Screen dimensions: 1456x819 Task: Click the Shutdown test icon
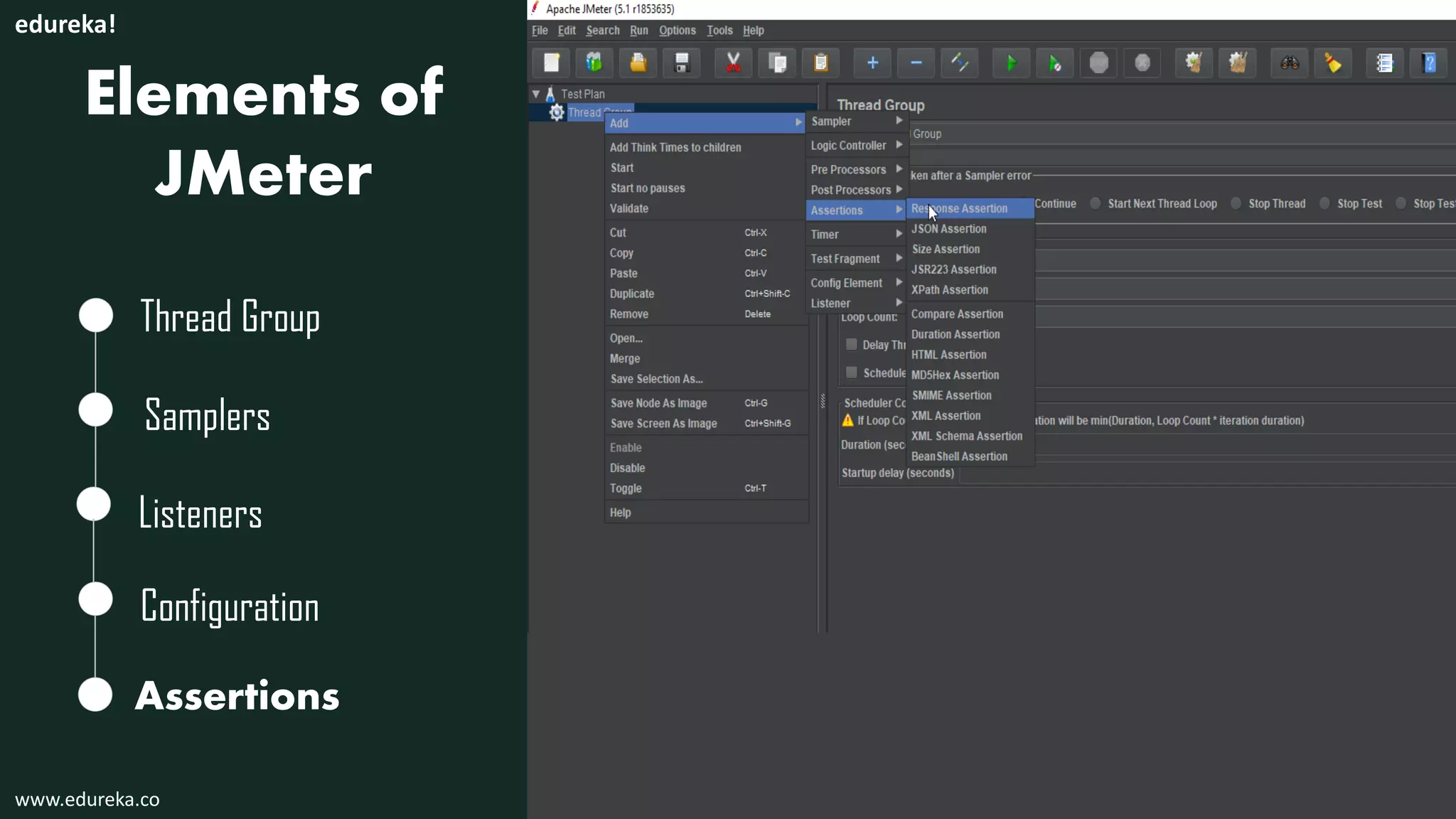(1142, 63)
